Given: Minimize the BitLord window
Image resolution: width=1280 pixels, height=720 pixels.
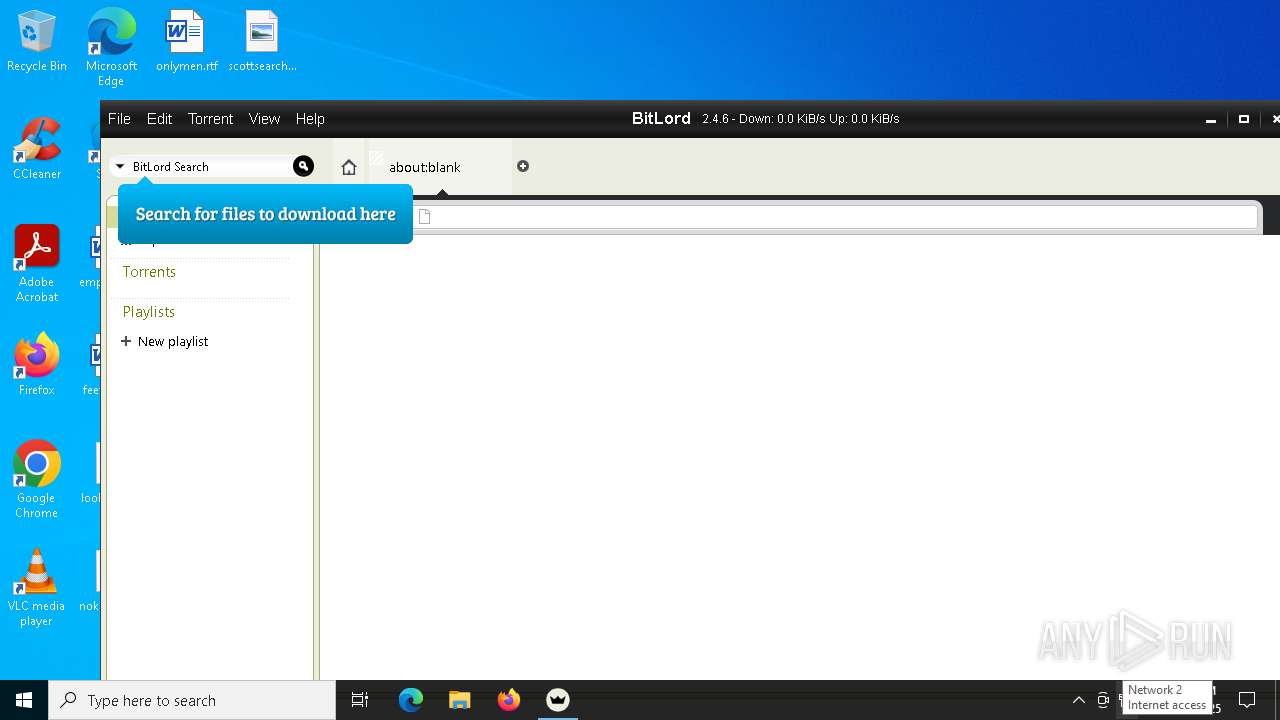Looking at the screenshot, I should (1210, 119).
